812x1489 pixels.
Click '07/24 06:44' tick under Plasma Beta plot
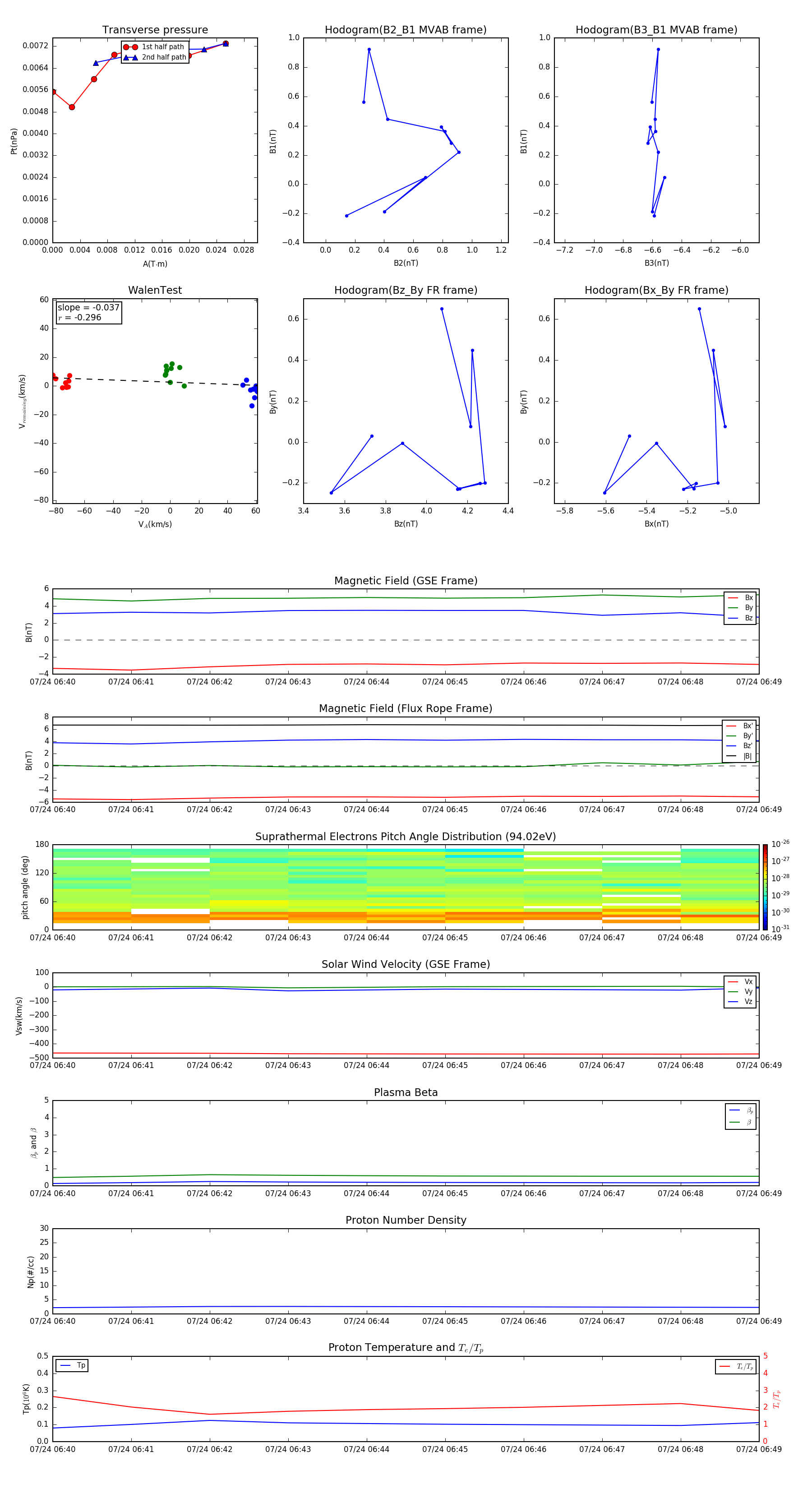pyautogui.click(x=366, y=1193)
